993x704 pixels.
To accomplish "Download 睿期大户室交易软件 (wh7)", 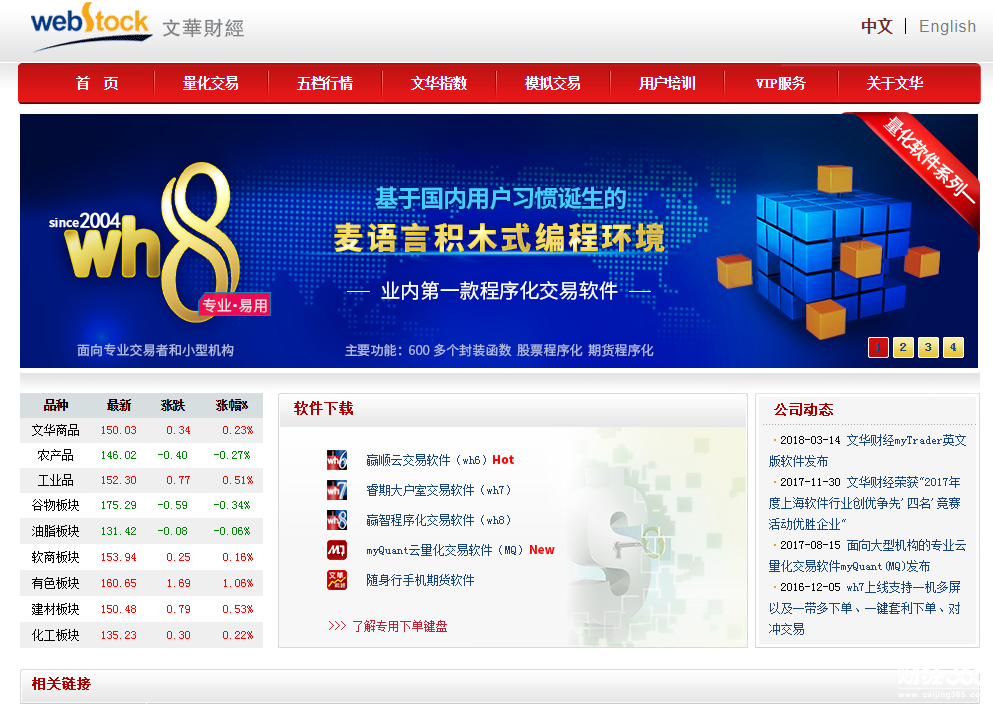I will [x=438, y=490].
